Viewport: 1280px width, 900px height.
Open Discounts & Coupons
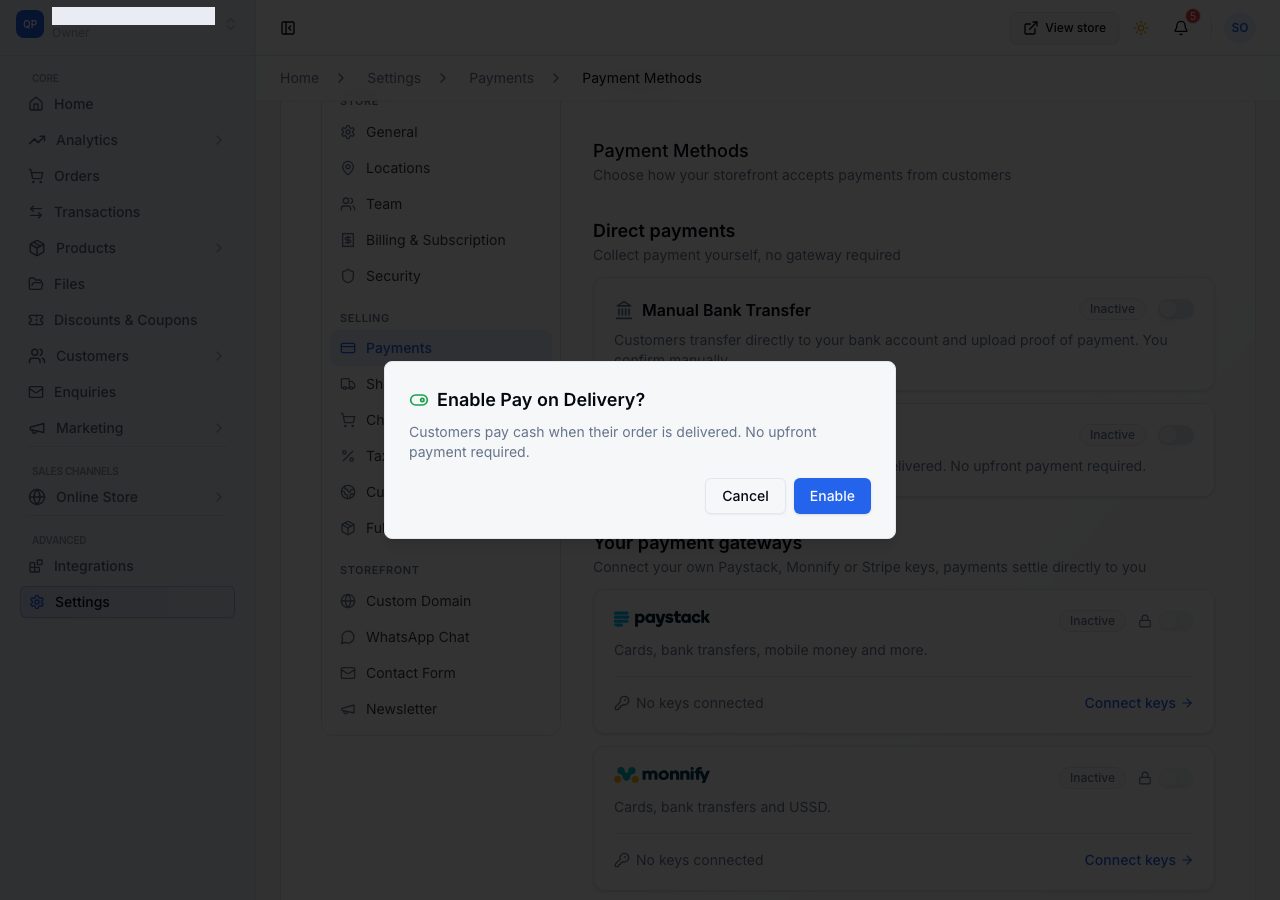(127, 320)
